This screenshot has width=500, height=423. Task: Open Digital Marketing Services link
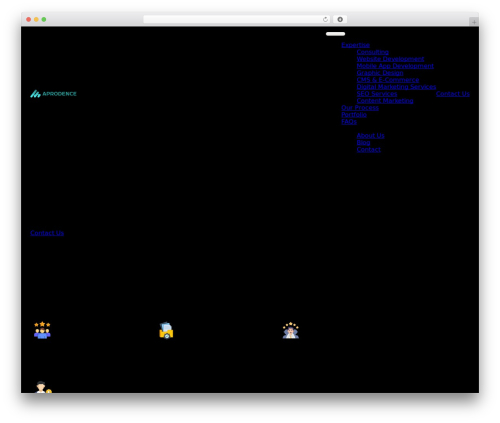[x=396, y=87]
